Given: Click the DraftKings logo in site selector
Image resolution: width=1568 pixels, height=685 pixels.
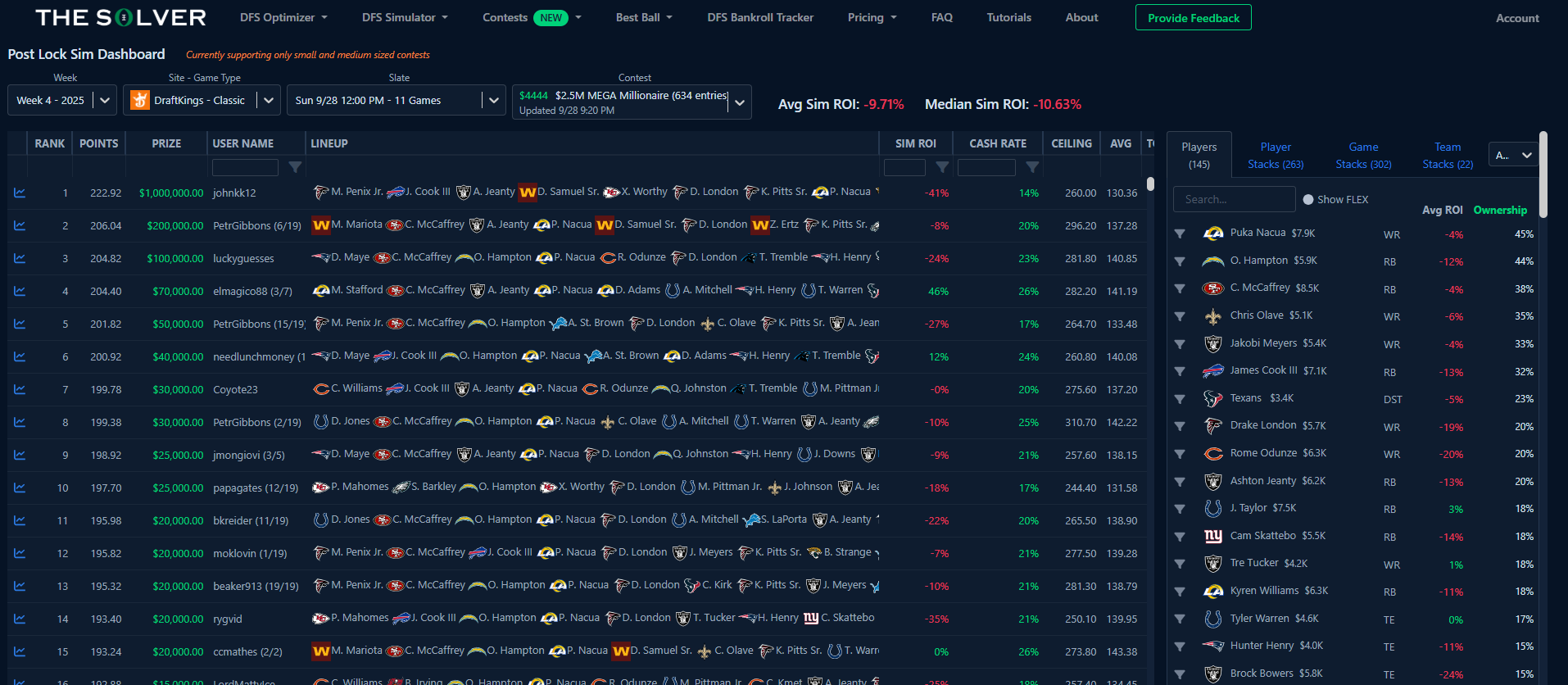Looking at the screenshot, I should click(140, 100).
